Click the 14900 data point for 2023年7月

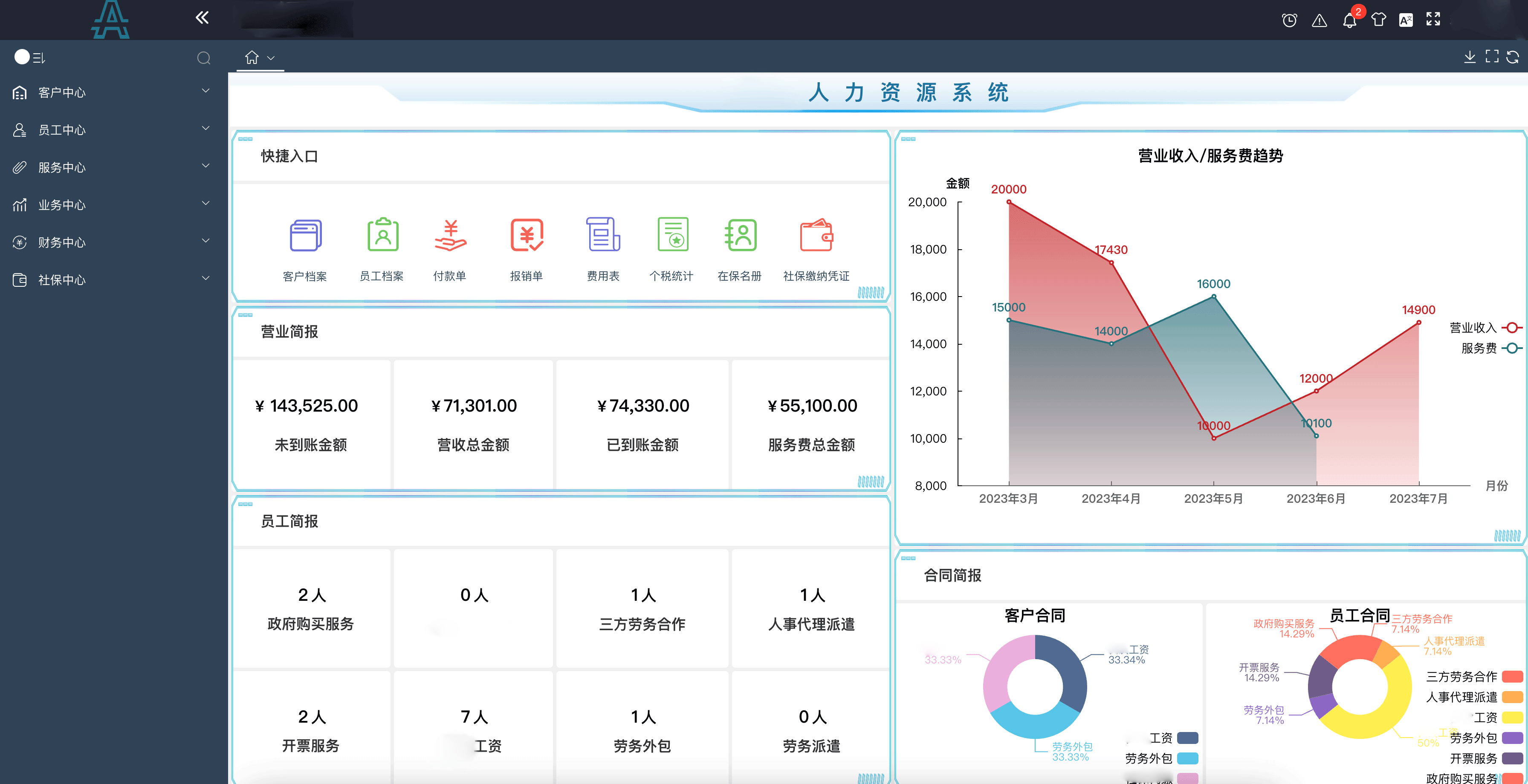point(1418,323)
